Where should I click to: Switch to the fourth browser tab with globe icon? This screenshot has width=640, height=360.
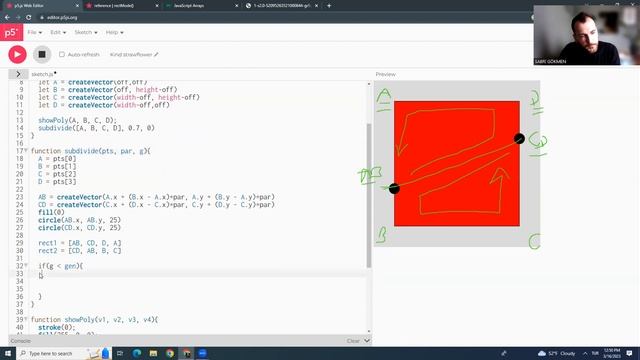click(282, 6)
